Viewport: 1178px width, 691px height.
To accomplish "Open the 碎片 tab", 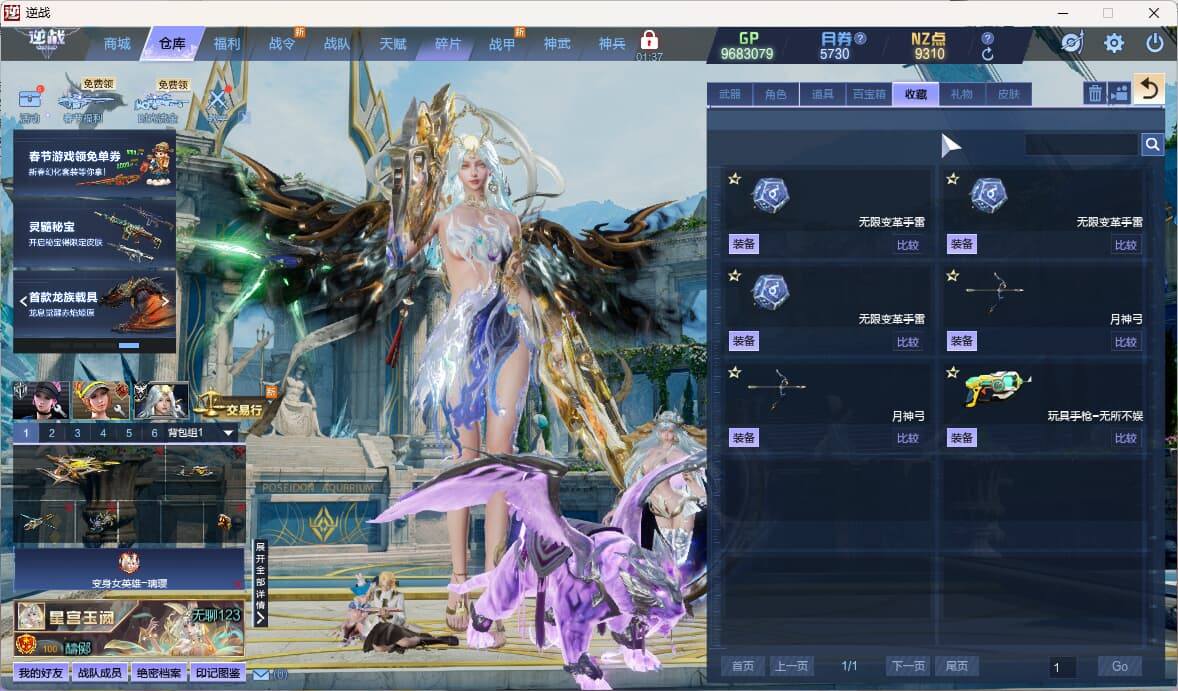I will (x=448, y=44).
